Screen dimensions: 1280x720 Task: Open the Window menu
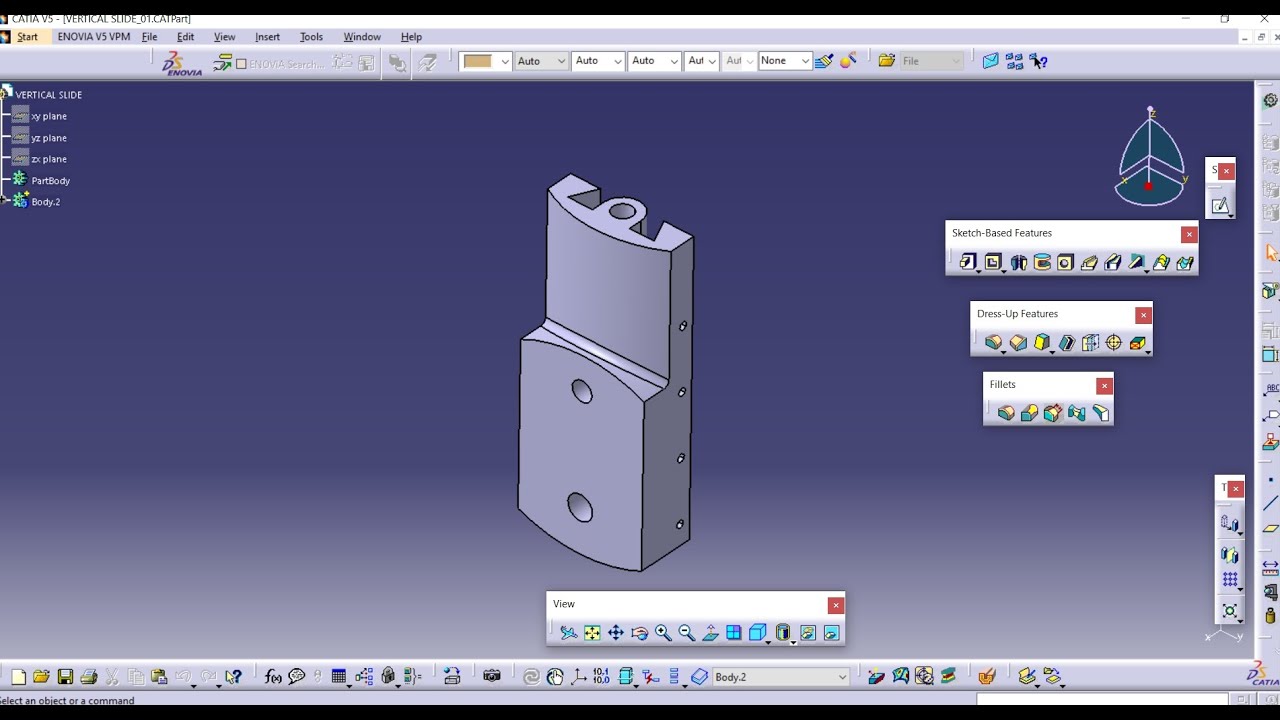[362, 37]
